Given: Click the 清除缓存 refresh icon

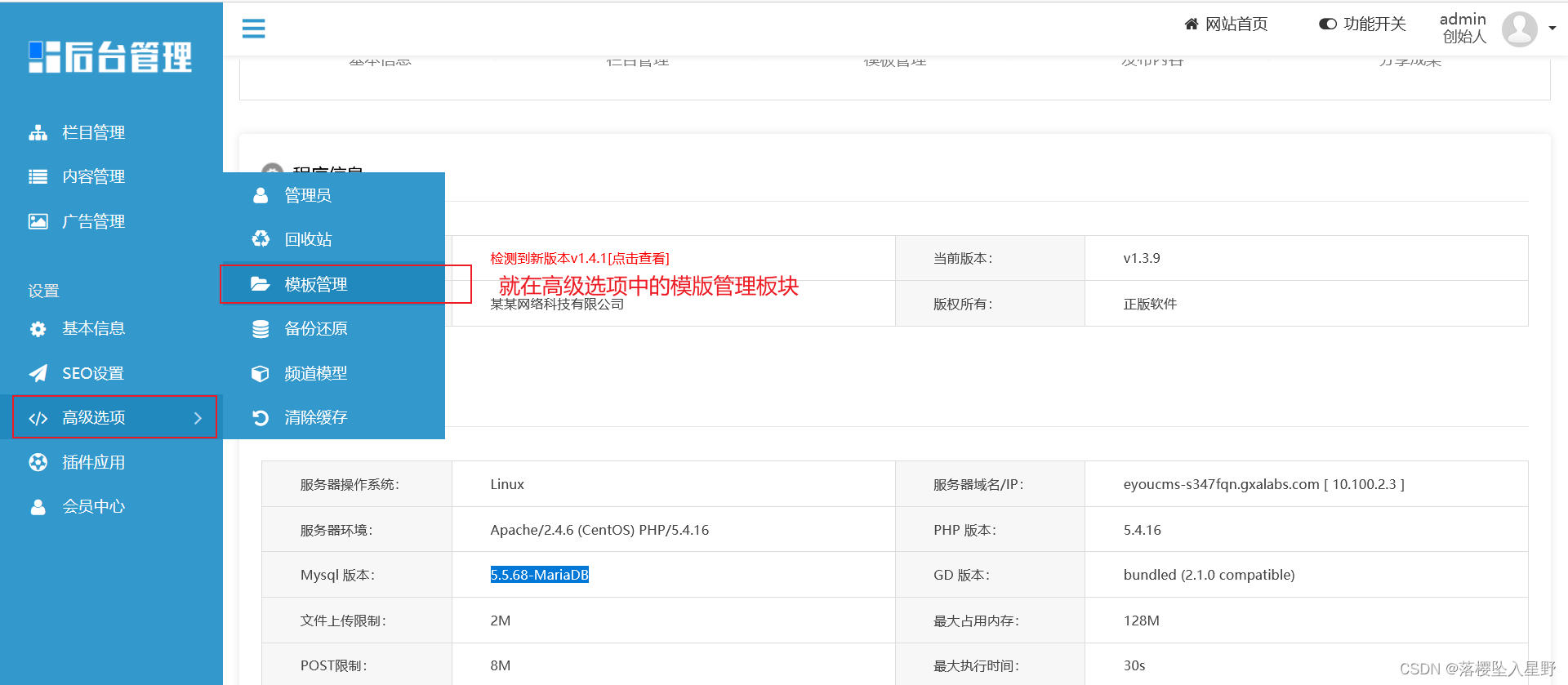Looking at the screenshot, I should (261, 418).
